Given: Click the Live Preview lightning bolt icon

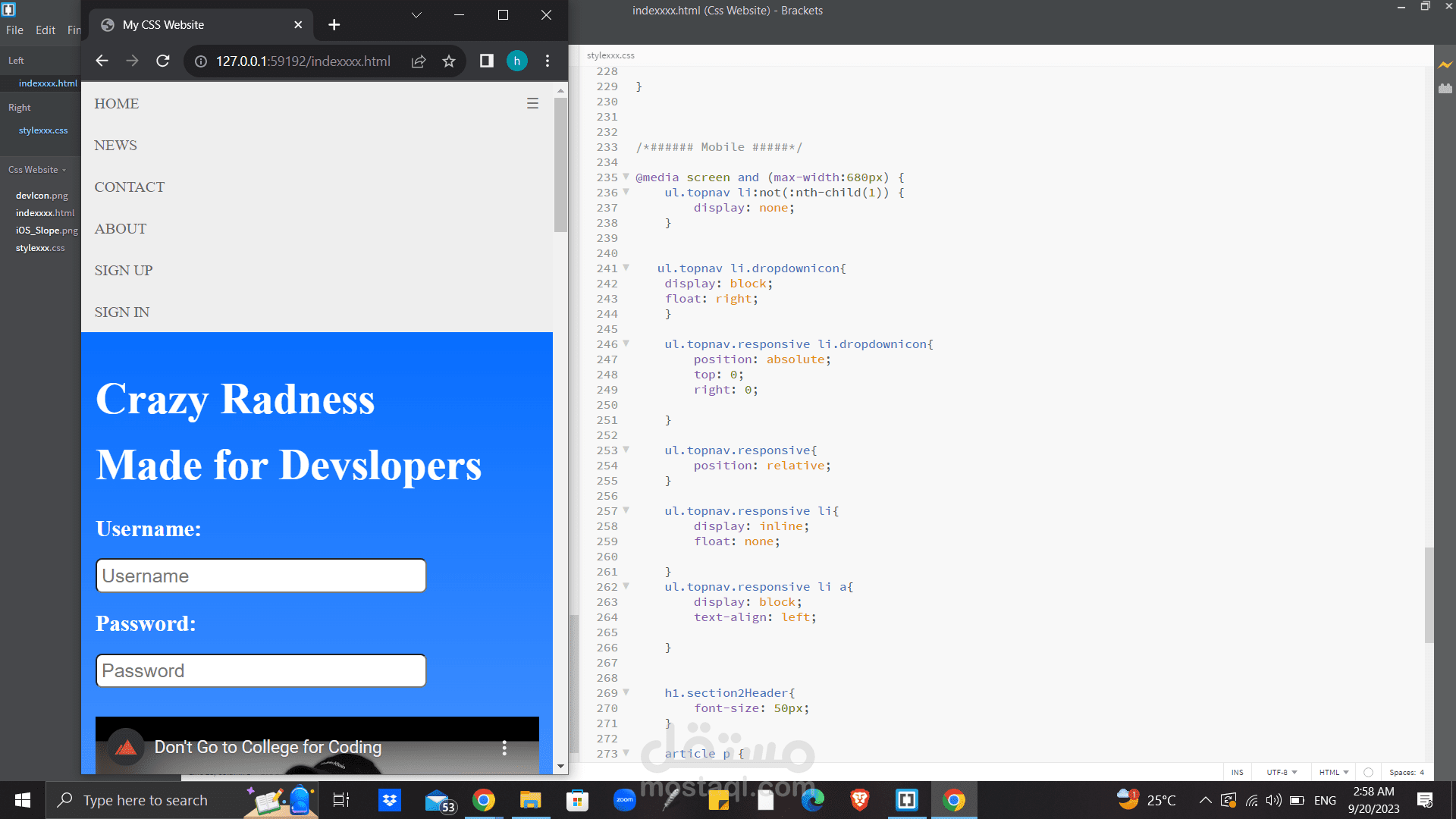Looking at the screenshot, I should point(1445,65).
